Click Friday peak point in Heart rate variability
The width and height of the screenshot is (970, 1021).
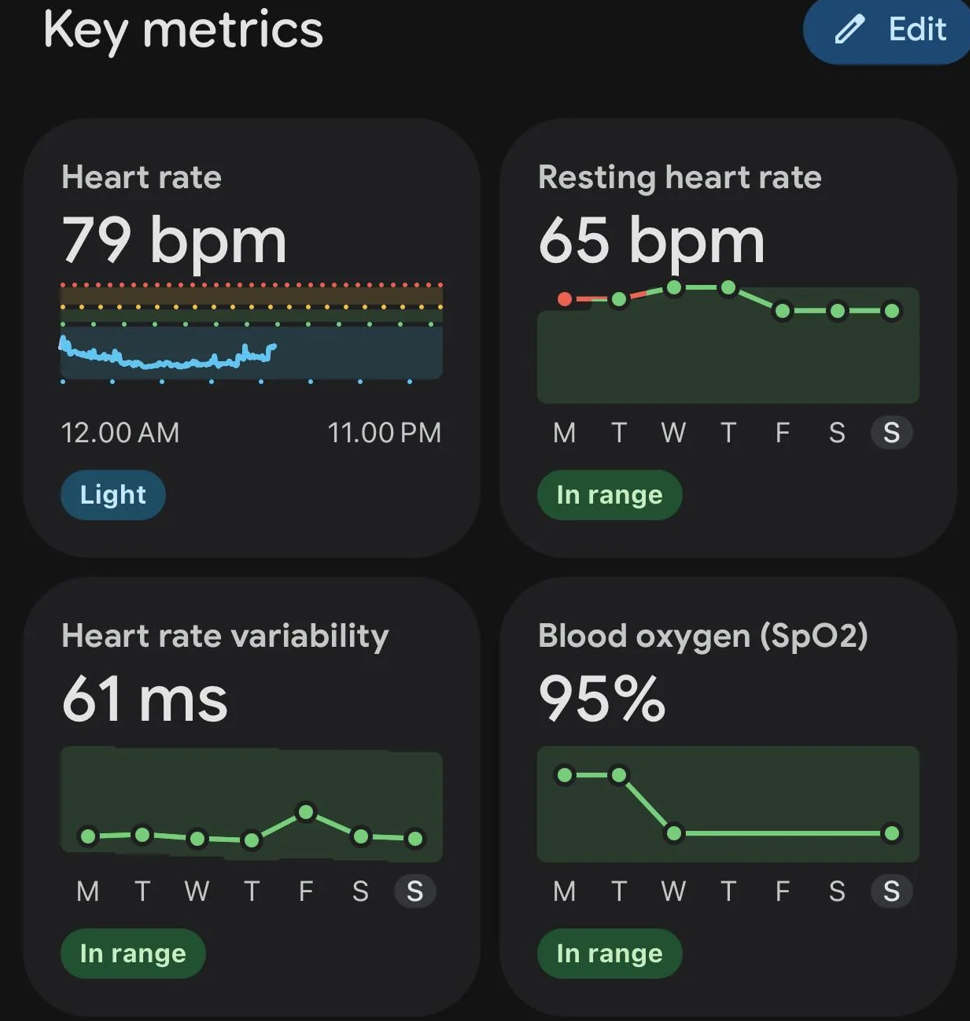[306, 812]
